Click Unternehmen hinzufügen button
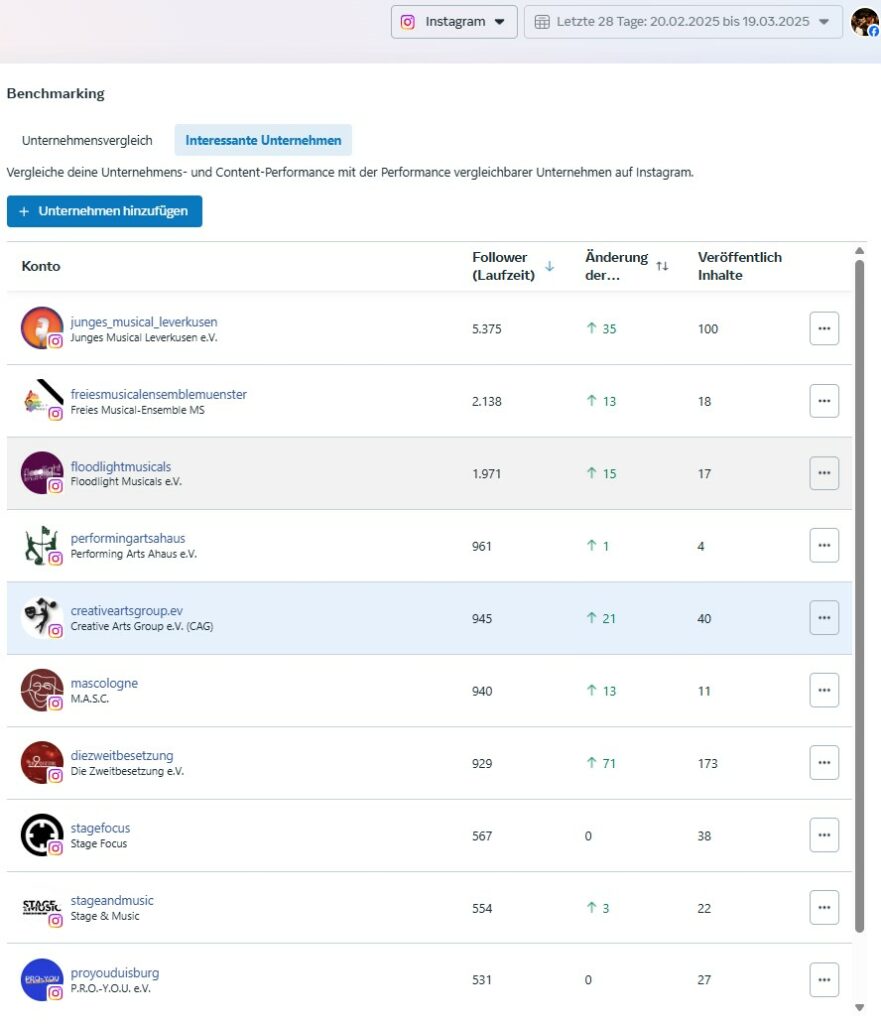Viewport: 881px width, 1024px height. coord(104,211)
